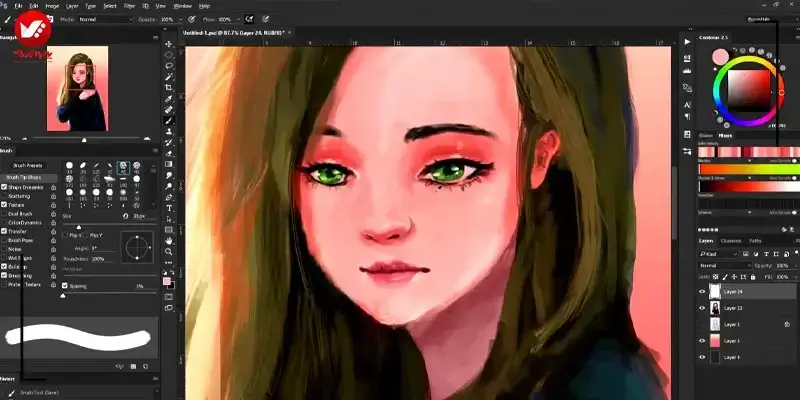Screen dimensions: 800x400
Task: Uncheck the Spacing checkbox
Action: coord(65,286)
